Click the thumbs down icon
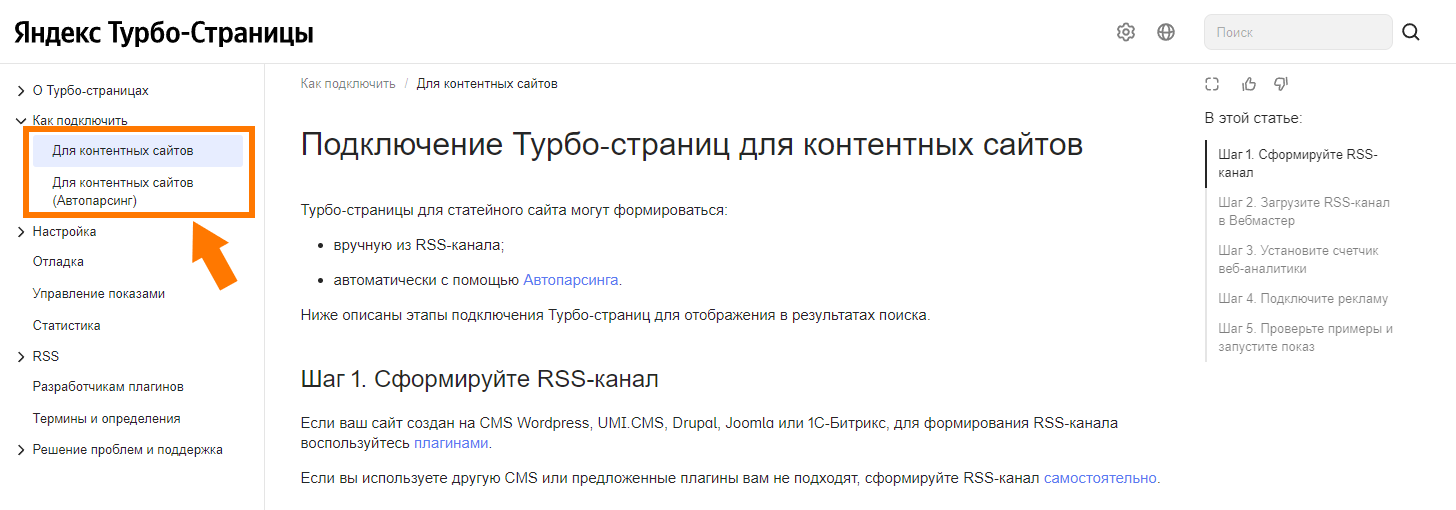The image size is (1456, 510). coord(1281,84)
